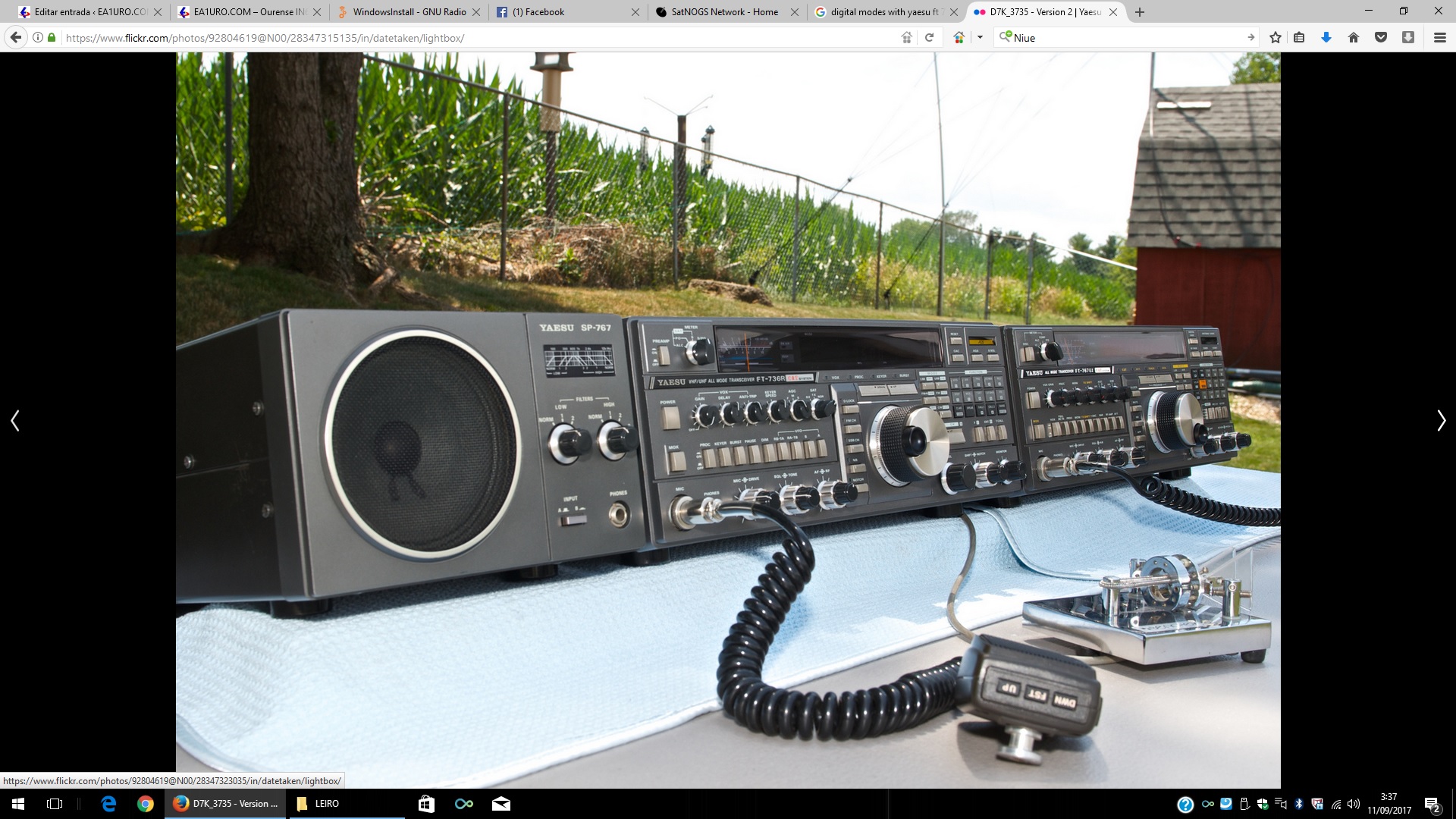Show next photo in lightbox

(1441, 420)
